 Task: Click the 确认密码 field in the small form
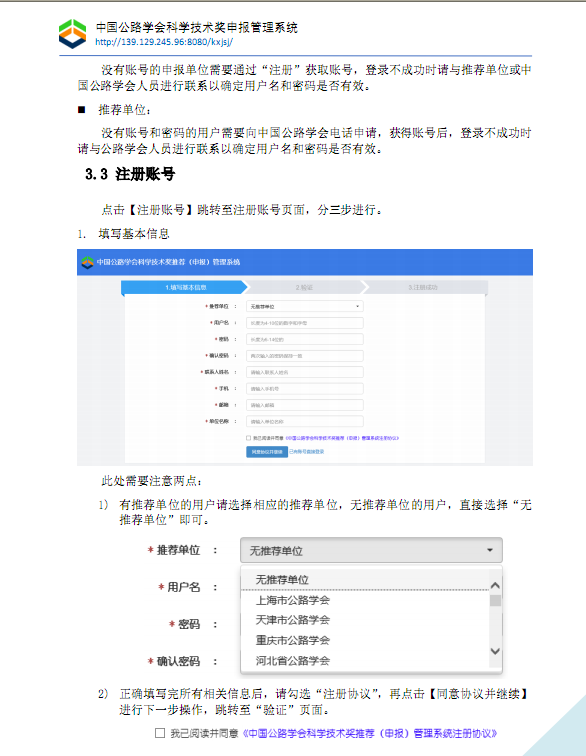[304, 356]
